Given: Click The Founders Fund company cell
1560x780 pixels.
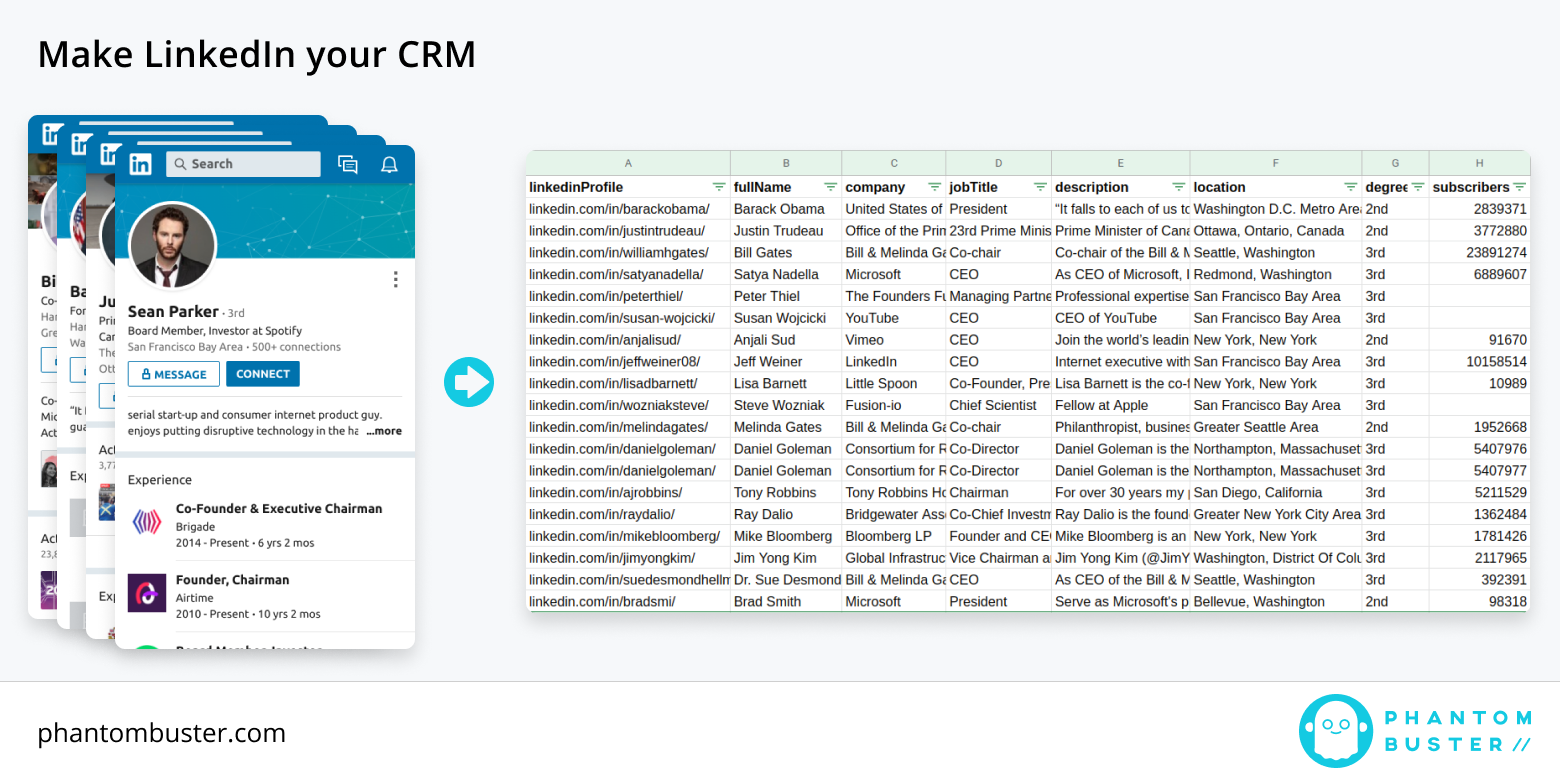Looking at the screenshot, I should pos(894,296).
